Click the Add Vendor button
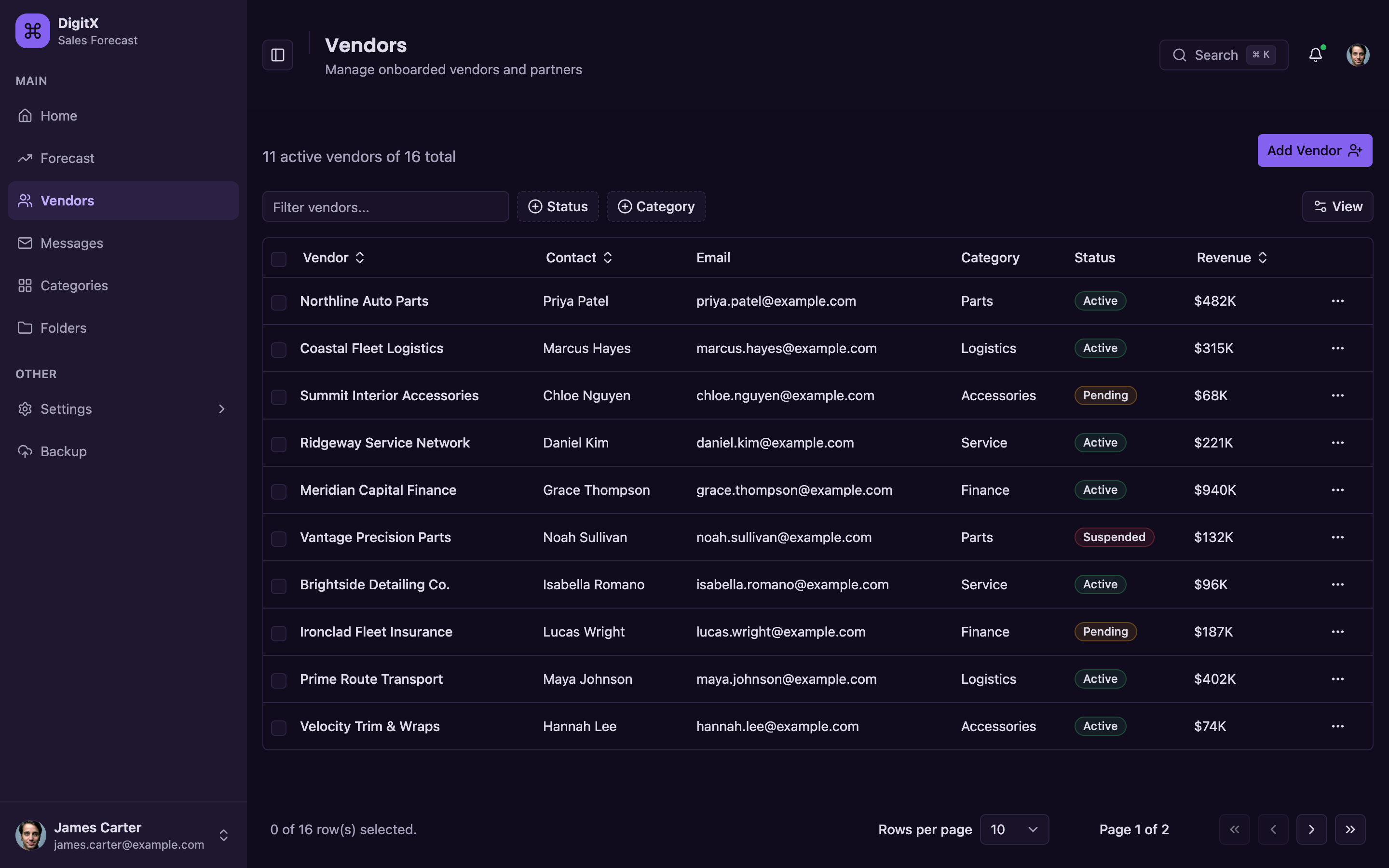The image size is (1389, 868). tap(1315, 150)
